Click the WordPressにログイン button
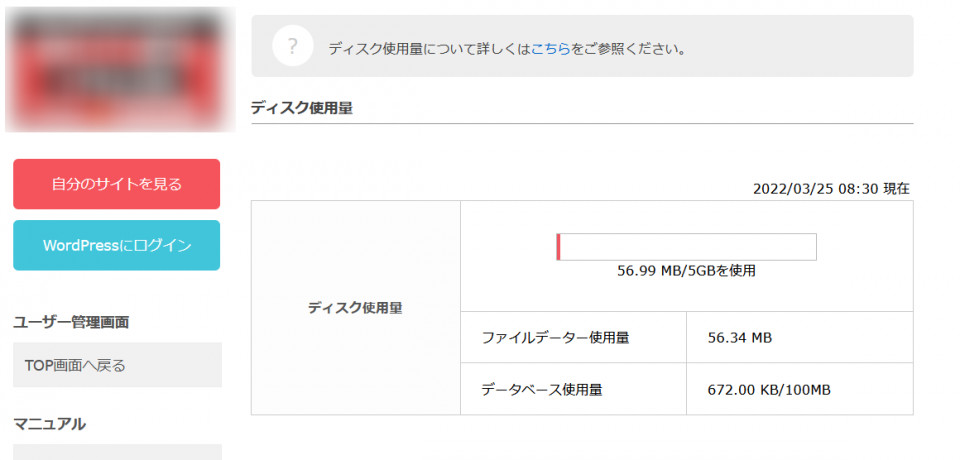Screen dimensions: 960x460 pos(116,246)
